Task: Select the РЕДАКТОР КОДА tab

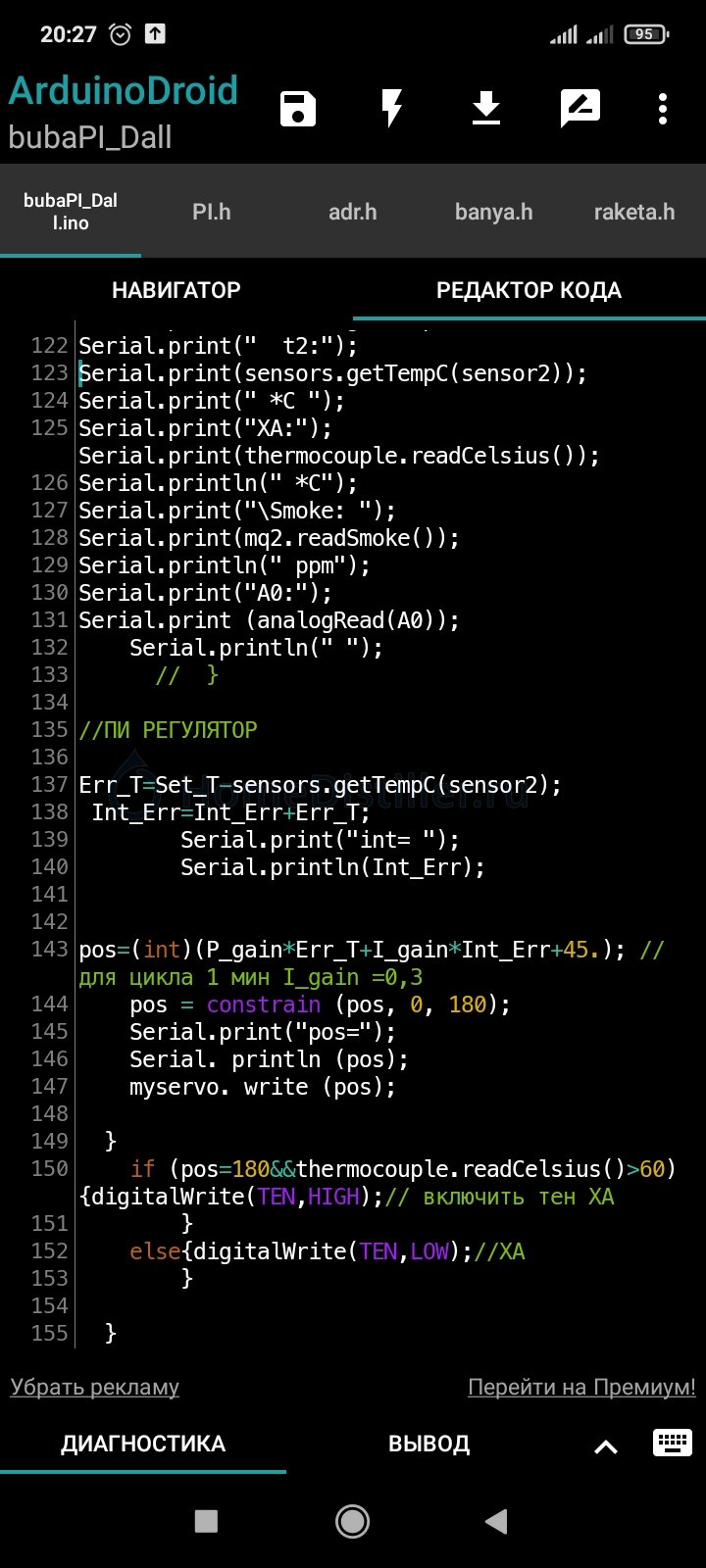Action: click(529, 290)
